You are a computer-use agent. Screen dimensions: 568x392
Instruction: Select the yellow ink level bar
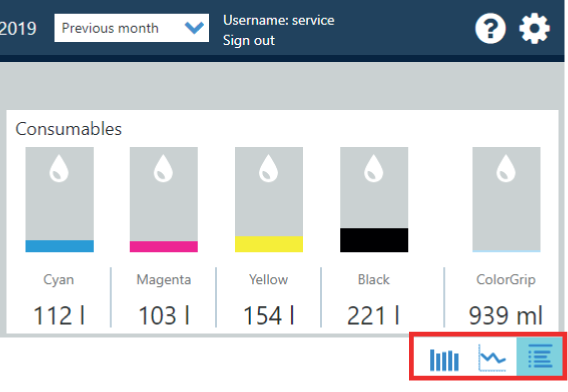(269, 244)
